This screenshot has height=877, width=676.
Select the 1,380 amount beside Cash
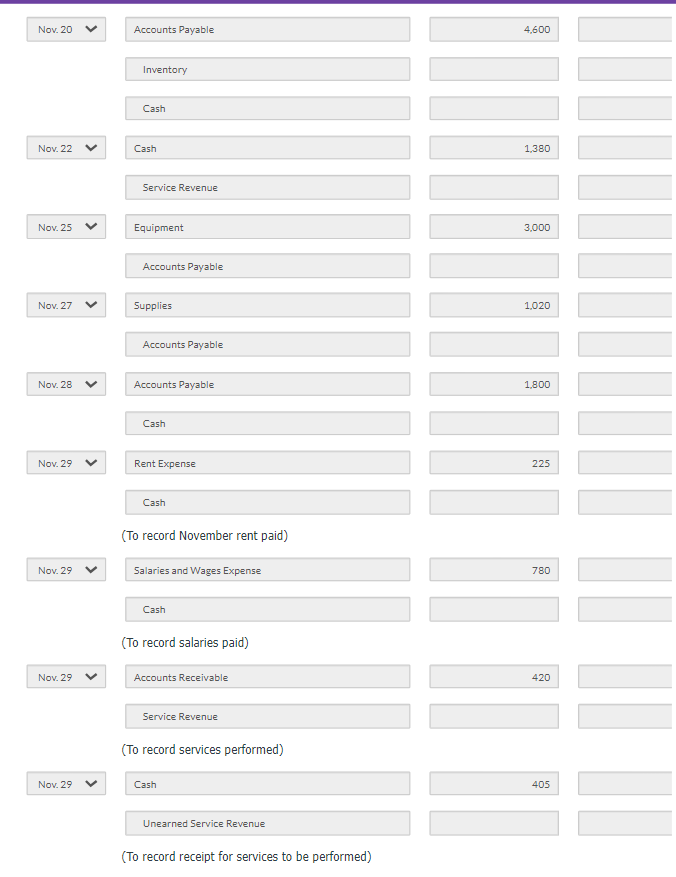[x=493, y=147]
